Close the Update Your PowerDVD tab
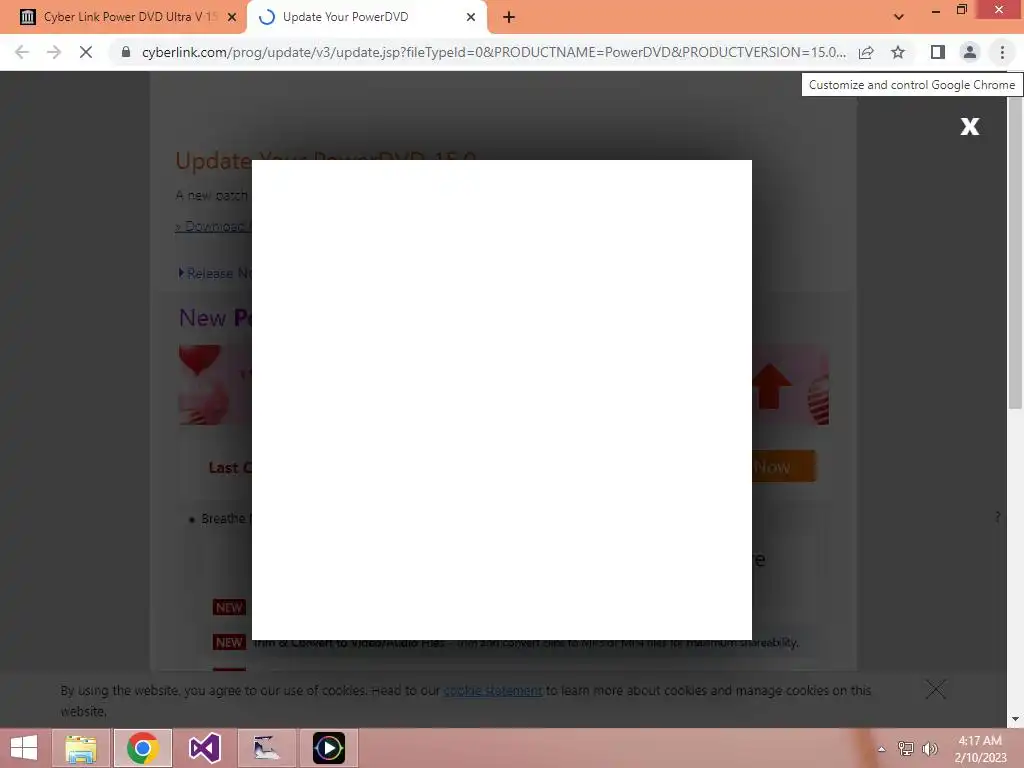The width and height of the screenshot is (1024, 768). pos(471,17)
